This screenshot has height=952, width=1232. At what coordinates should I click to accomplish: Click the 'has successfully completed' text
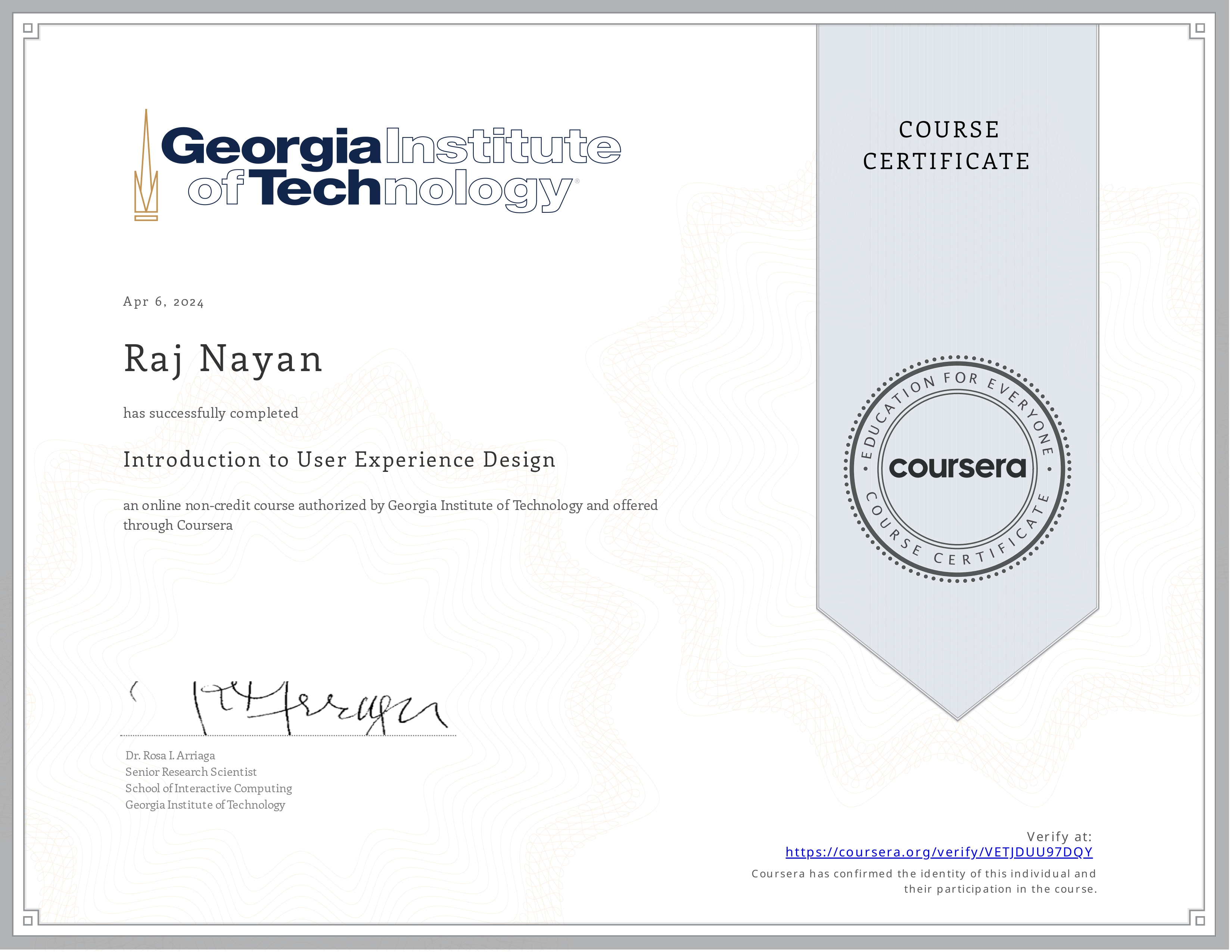[x=211, y=413]
